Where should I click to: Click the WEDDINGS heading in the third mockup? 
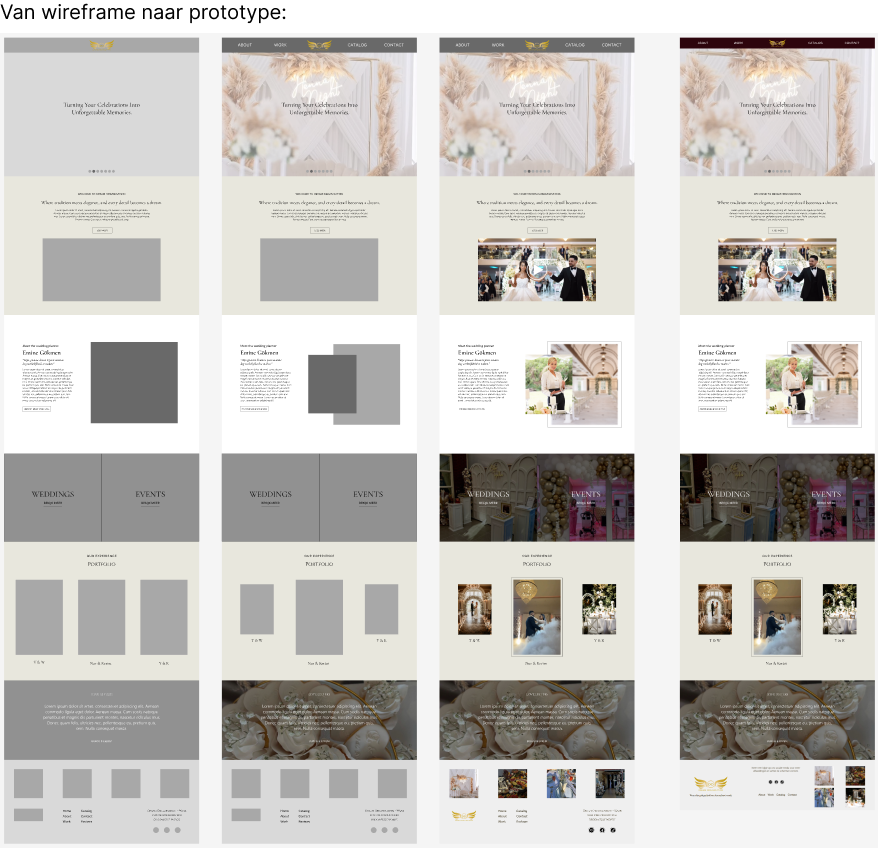(x=488, y=494)
